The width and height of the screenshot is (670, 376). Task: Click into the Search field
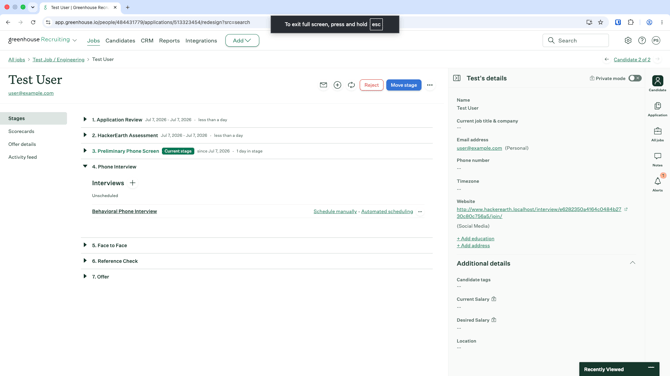pos(575,41)
